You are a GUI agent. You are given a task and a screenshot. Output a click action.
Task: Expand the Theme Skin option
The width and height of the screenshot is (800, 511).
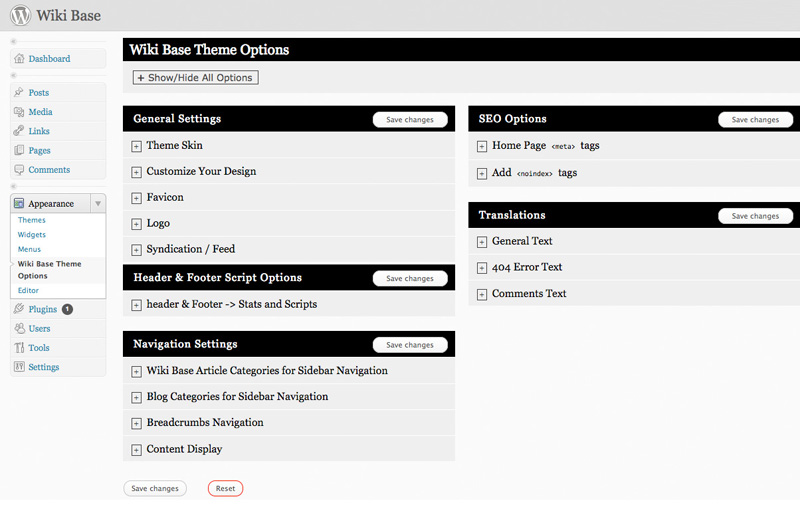pos(136,146)
